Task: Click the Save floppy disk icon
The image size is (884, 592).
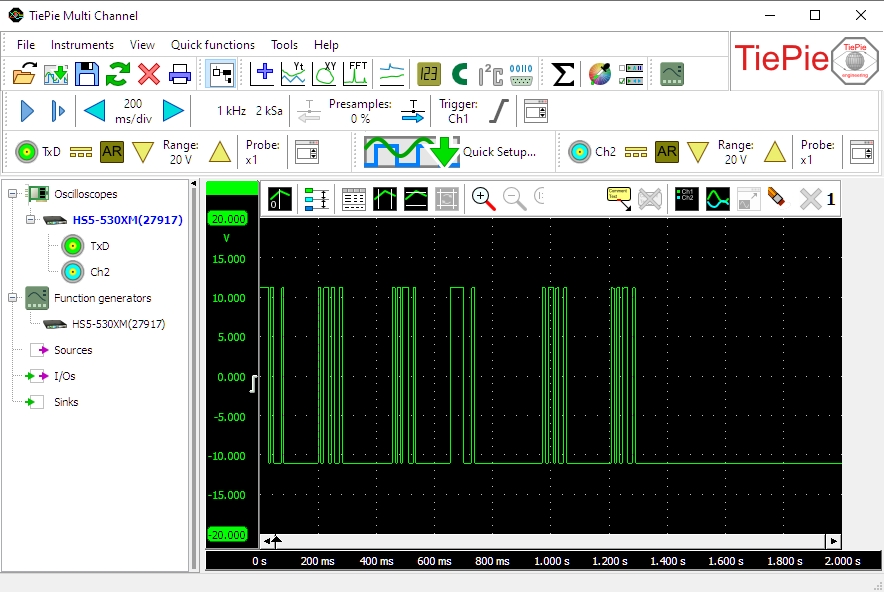Action: coord(87,74)
